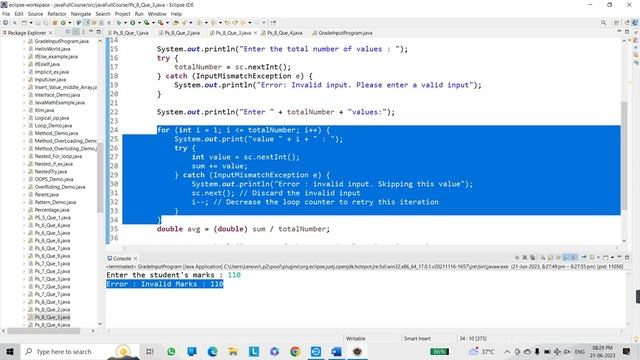Screen dimensions: 640x360
Task: Open the Run button's dropdown arrow
Action: (139, 22)
